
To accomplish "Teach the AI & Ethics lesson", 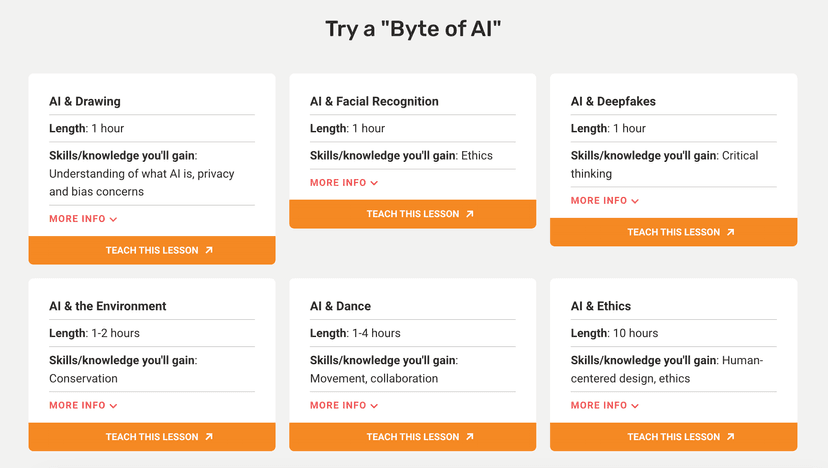I will tap(673, 437).
